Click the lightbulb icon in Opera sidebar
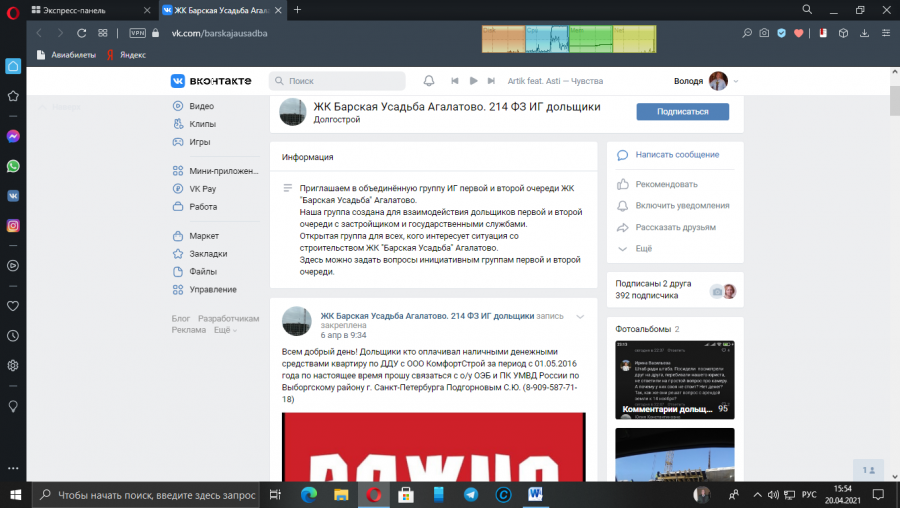The image size is (900, 508). click(13, 406)
